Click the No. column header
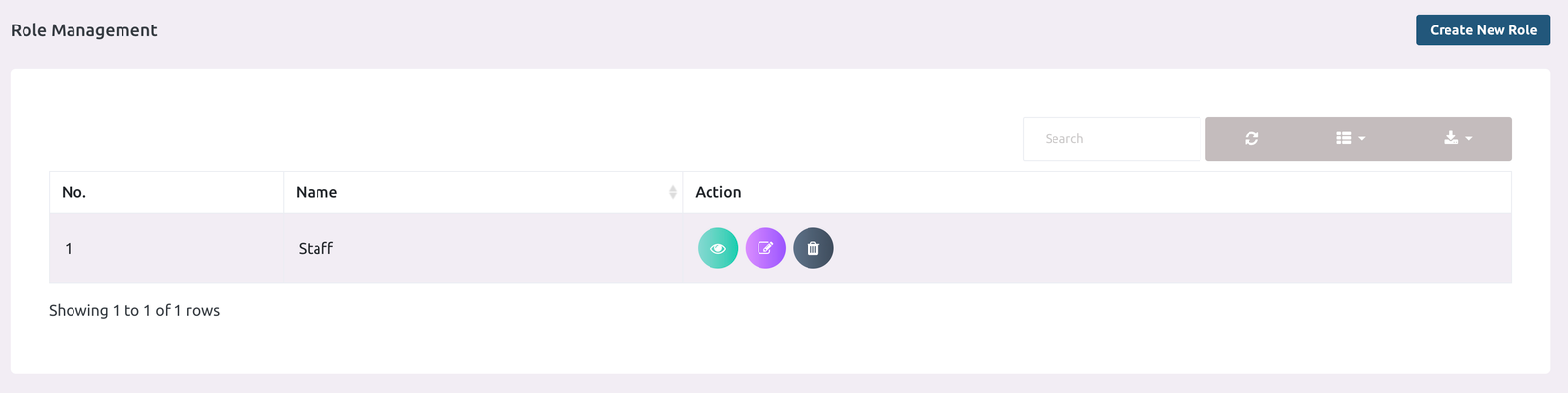The image size is (1568, 393). [x=74, y=192]
